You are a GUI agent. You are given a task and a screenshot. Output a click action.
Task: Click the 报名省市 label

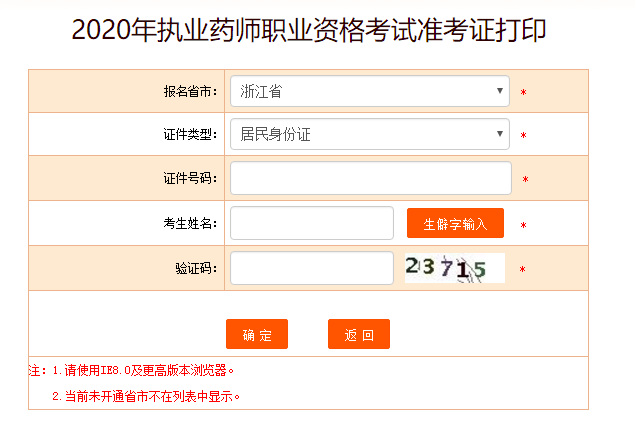190,92
